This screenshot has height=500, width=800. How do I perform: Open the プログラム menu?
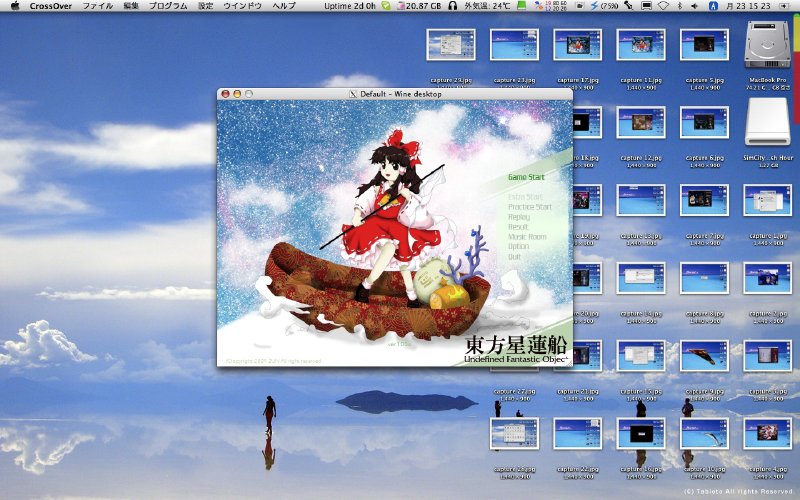tap(168, 6)
